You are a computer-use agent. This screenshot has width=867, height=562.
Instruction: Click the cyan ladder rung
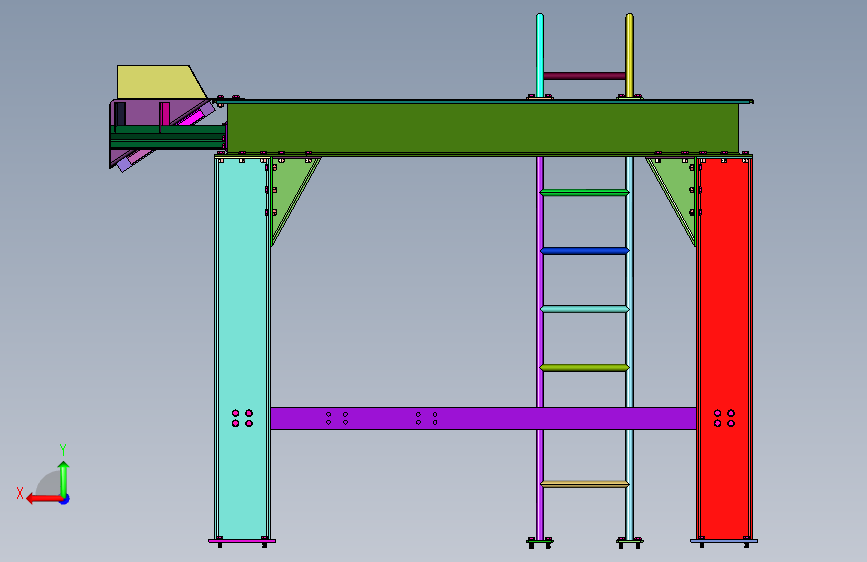(584, 309)
